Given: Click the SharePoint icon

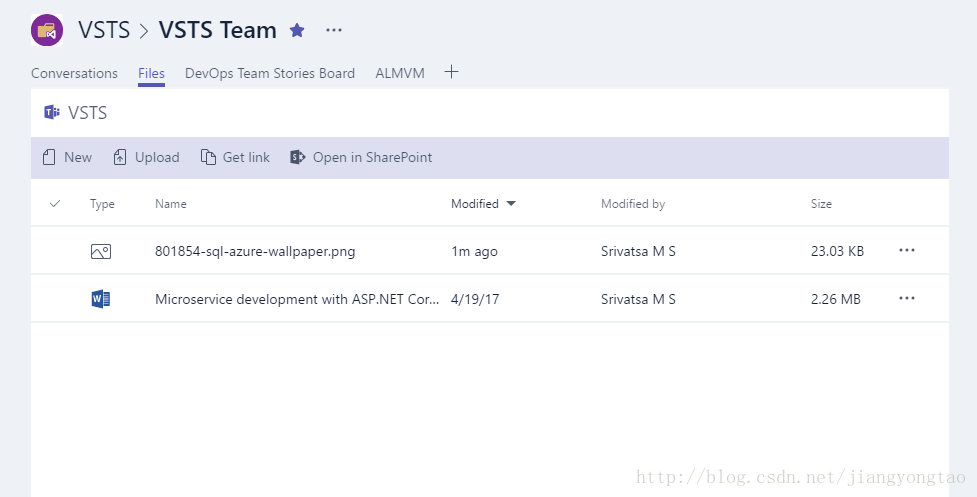Looking at the screenshot, I should [x=297, y=157].
